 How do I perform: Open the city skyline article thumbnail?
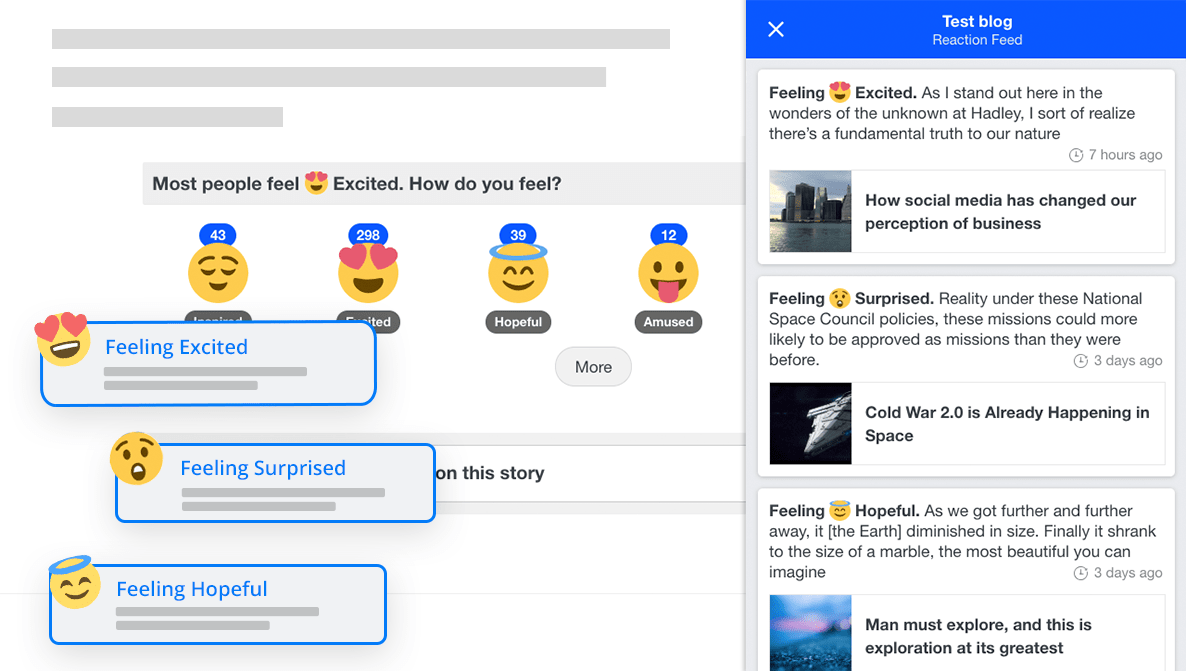pyautogui.click(x=810, y=211)
